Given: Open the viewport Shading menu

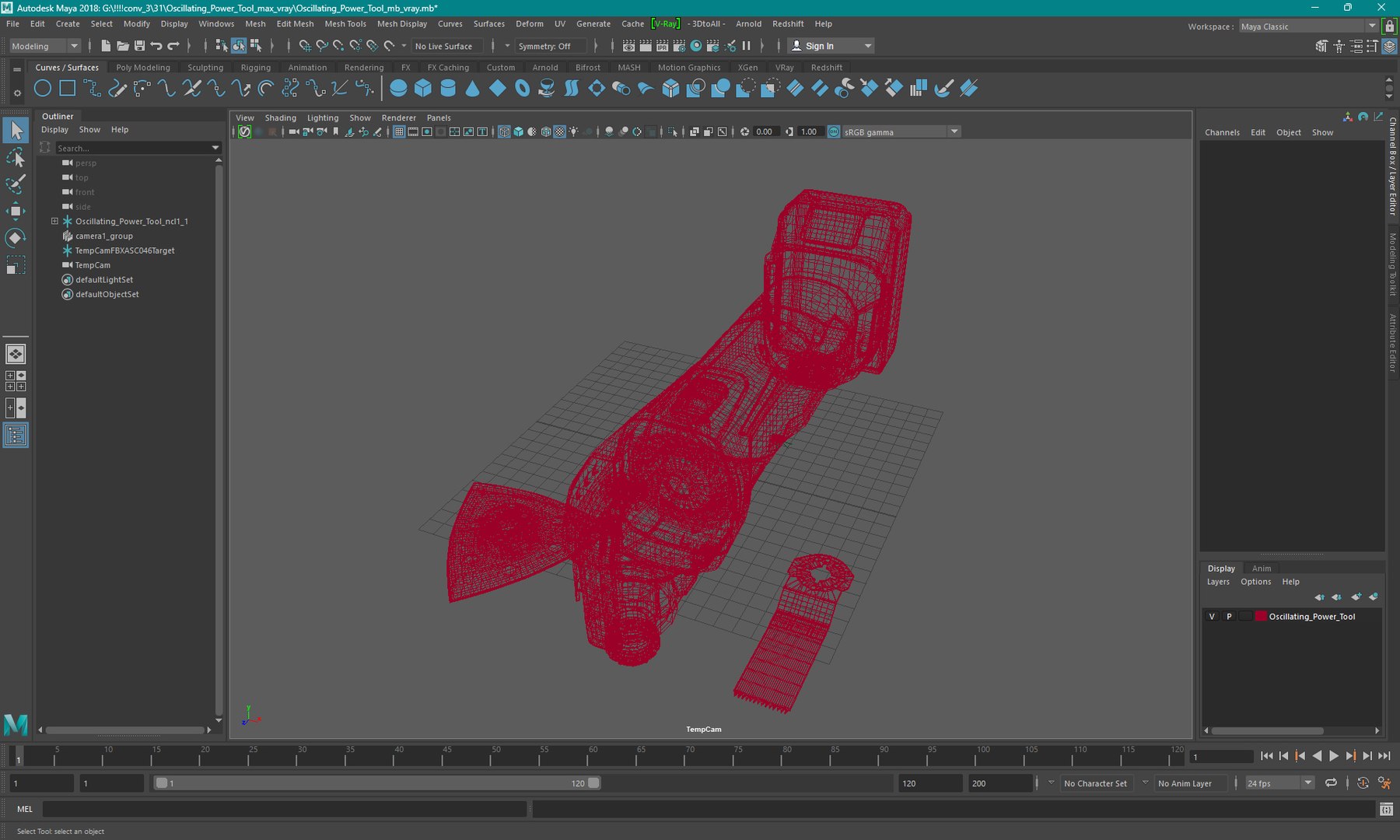Looking at the screenshot, I should (x=280, y=118).
